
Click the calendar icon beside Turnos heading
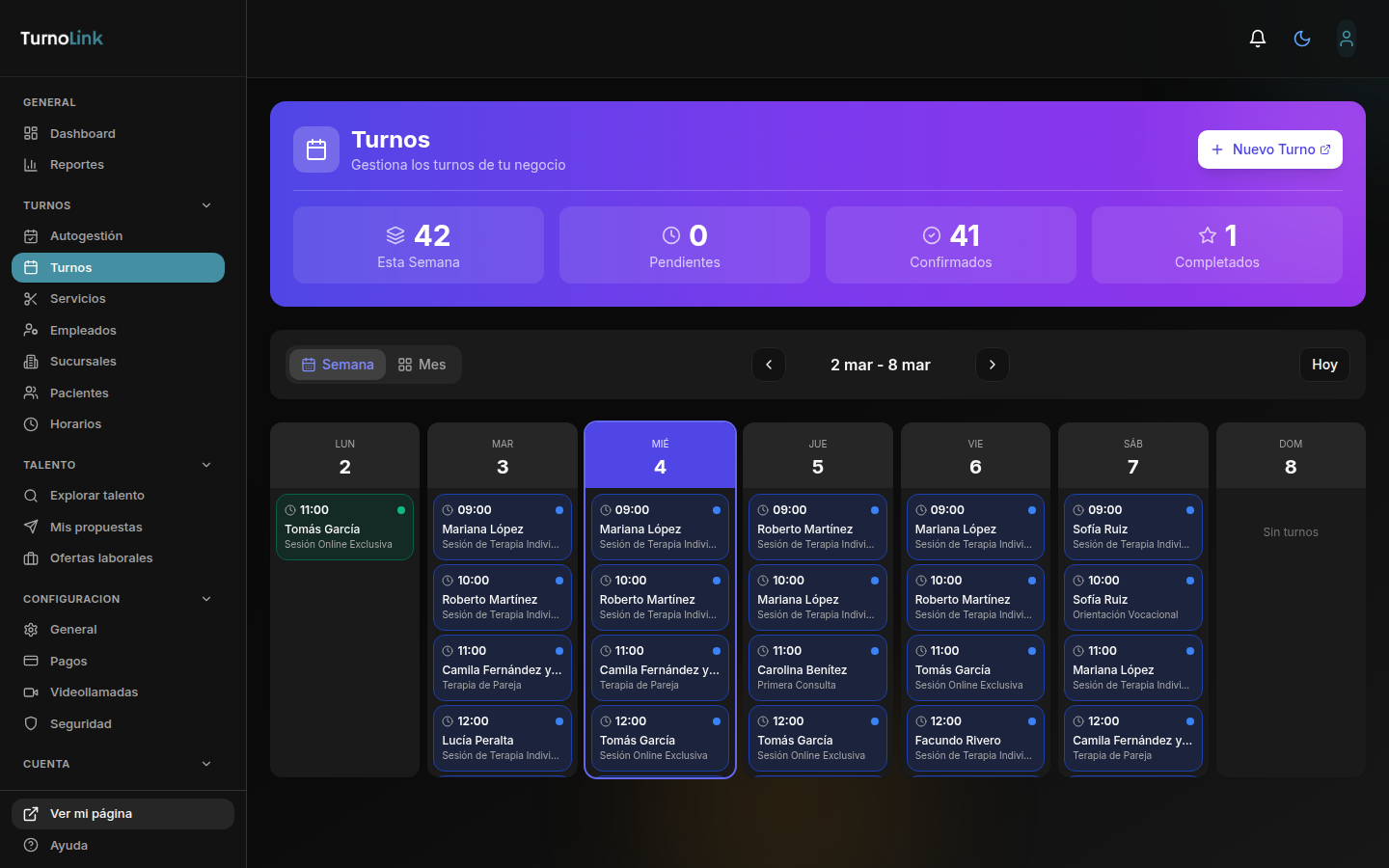[x=316, y=149]
